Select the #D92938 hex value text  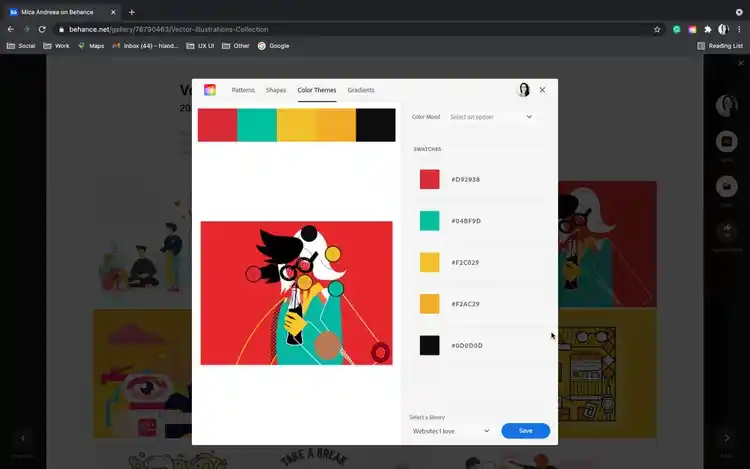[465, 179]
